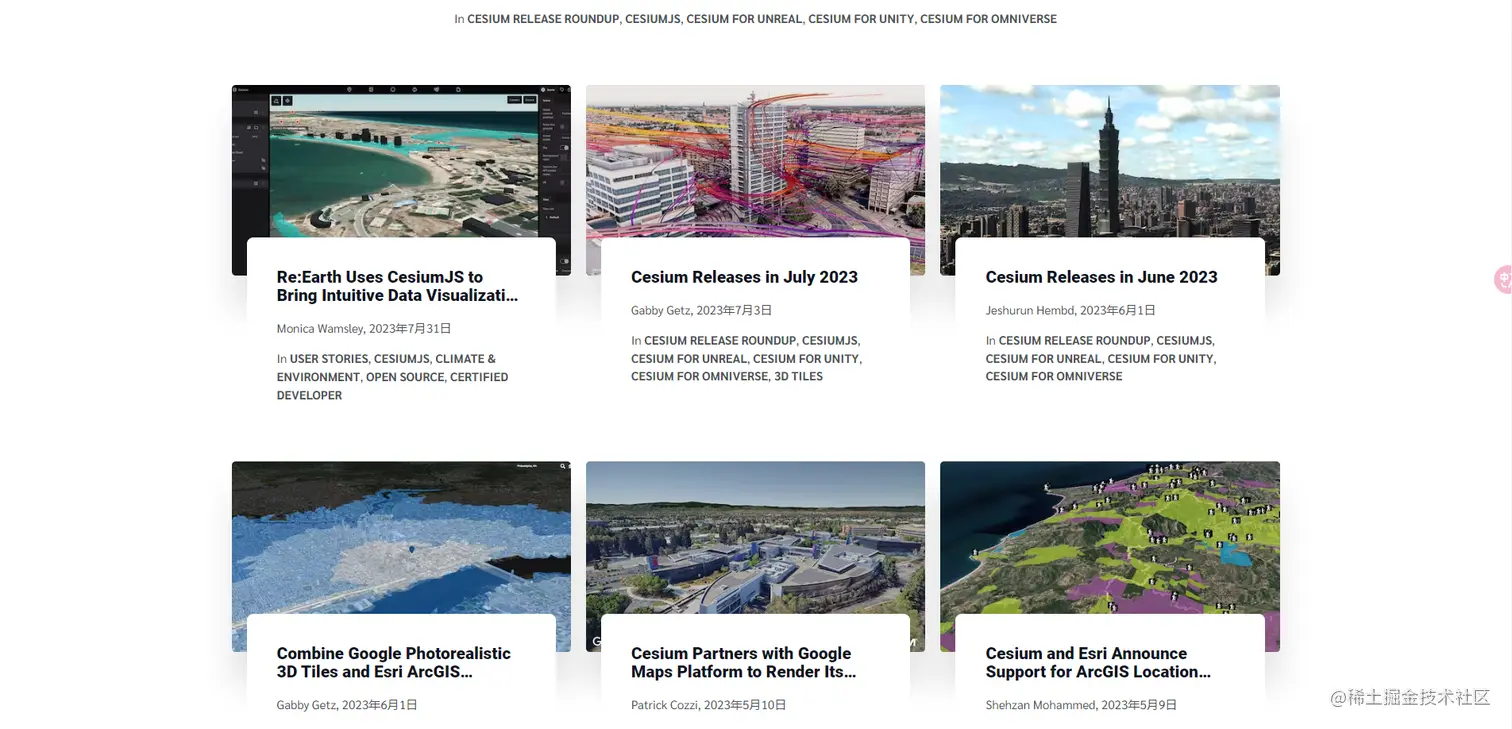Open "Cesium Partners with Google Maps Platform" title

coord(743,662)
